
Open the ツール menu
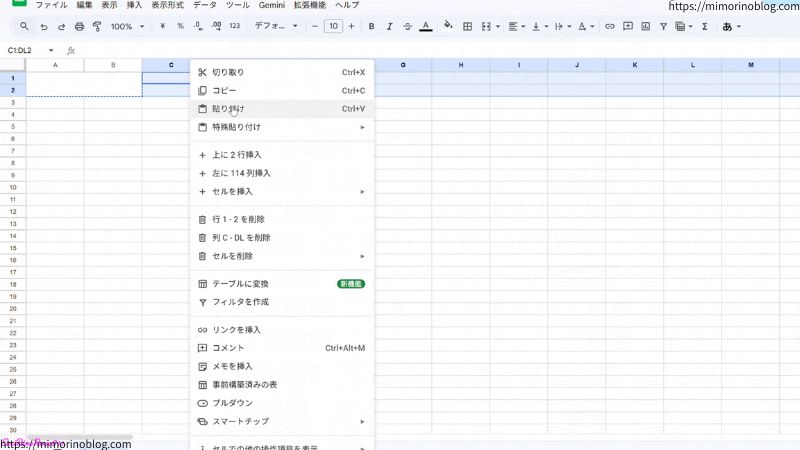[x=238, y=5]
